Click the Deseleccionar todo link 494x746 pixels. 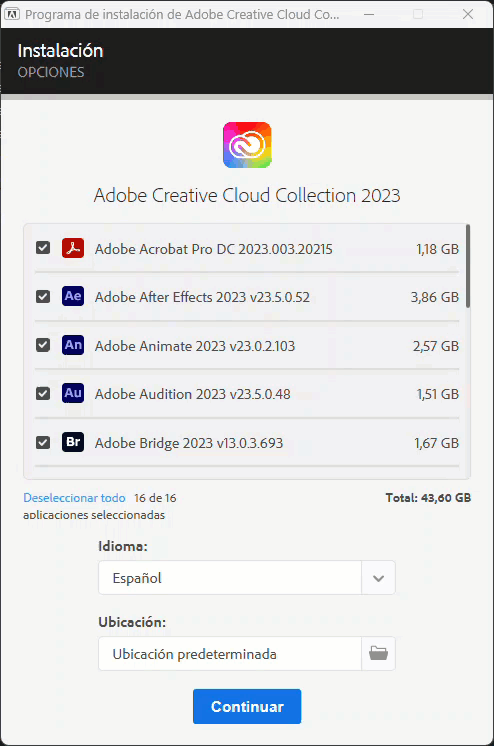click(74, 498)
